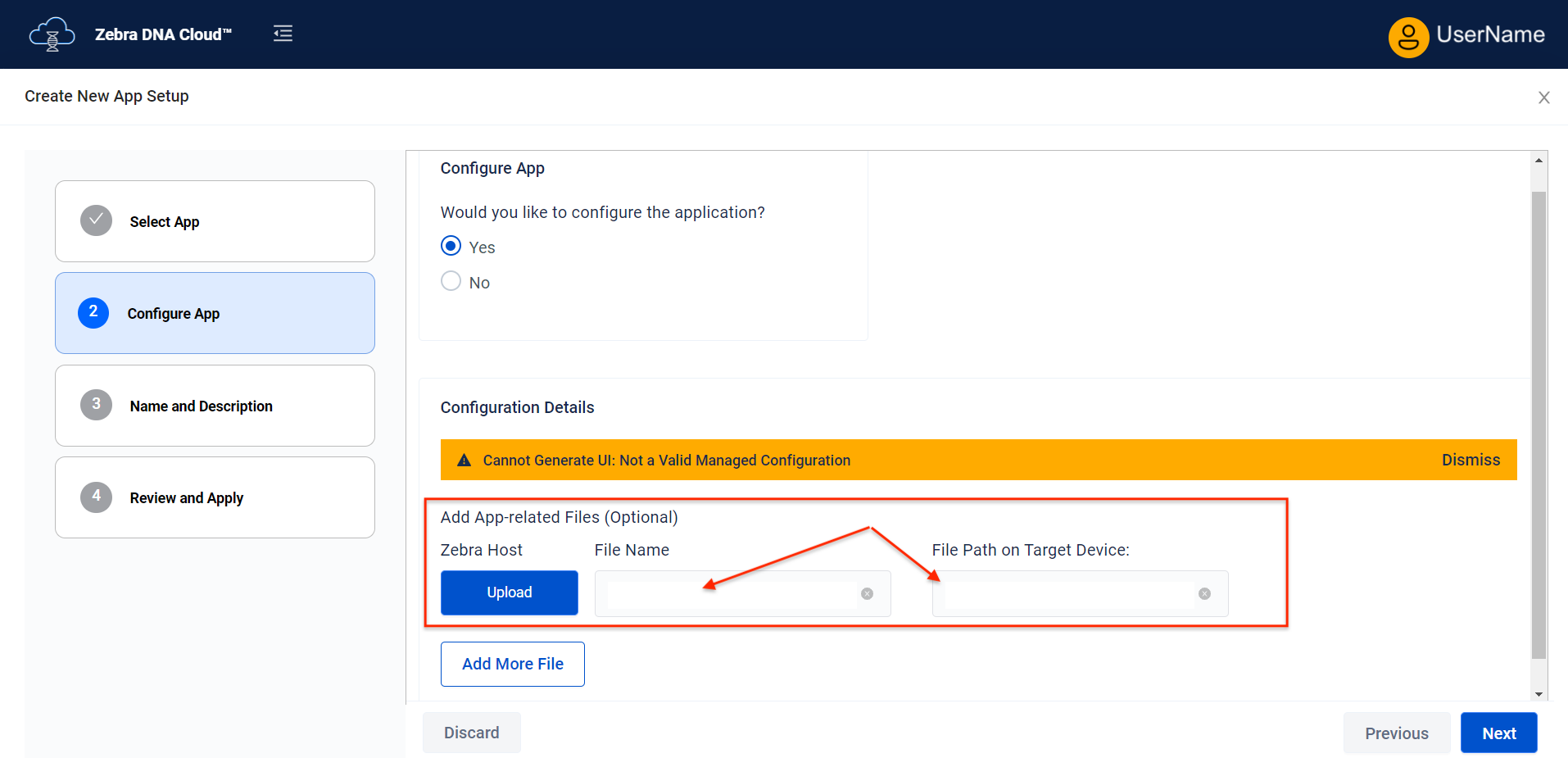Click the scrollbar down arrow

[1539, 694]
